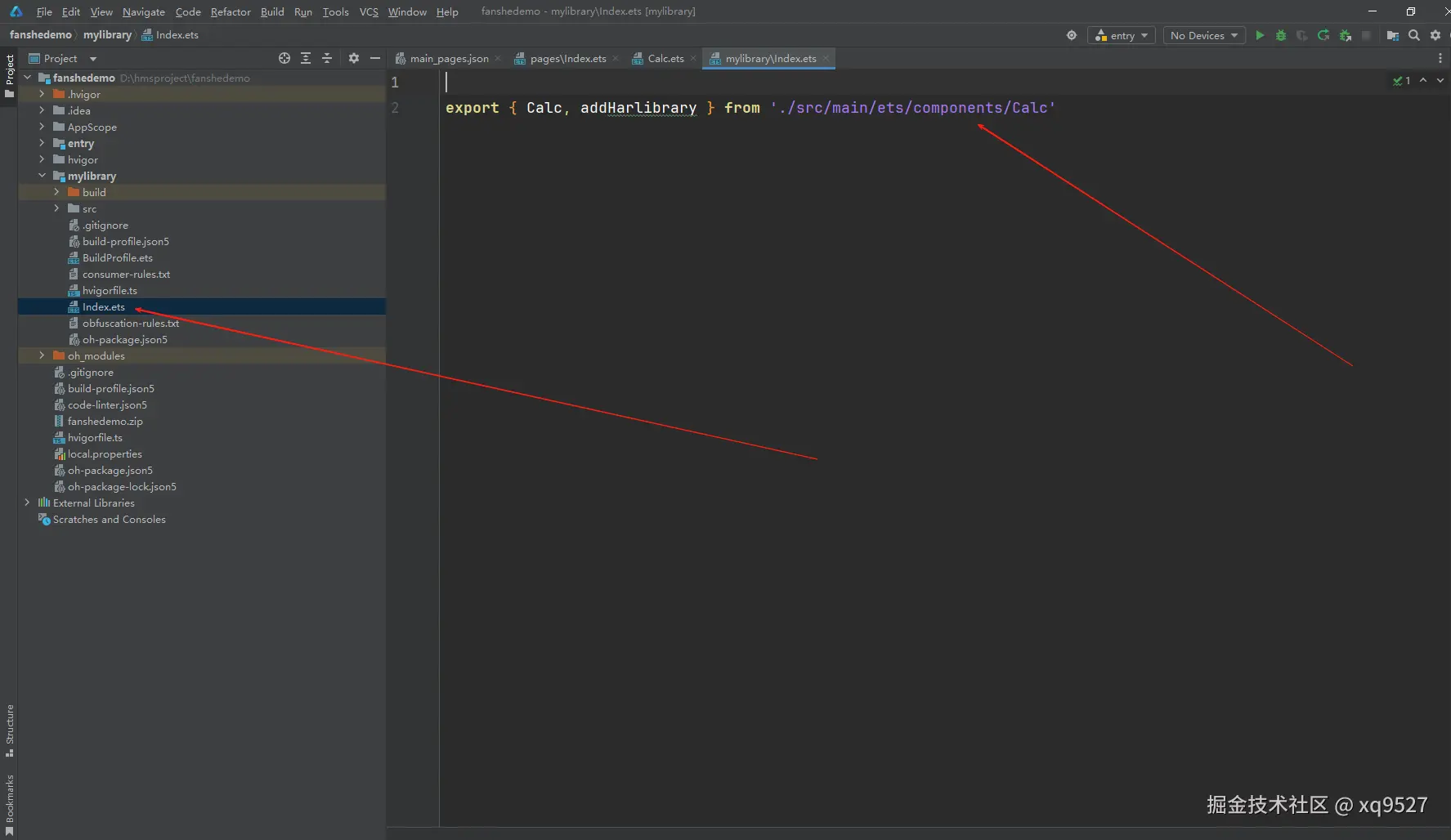Expand the src folder under mylibrary
The width and height of the screenshot is (1451, 840).
56,208
